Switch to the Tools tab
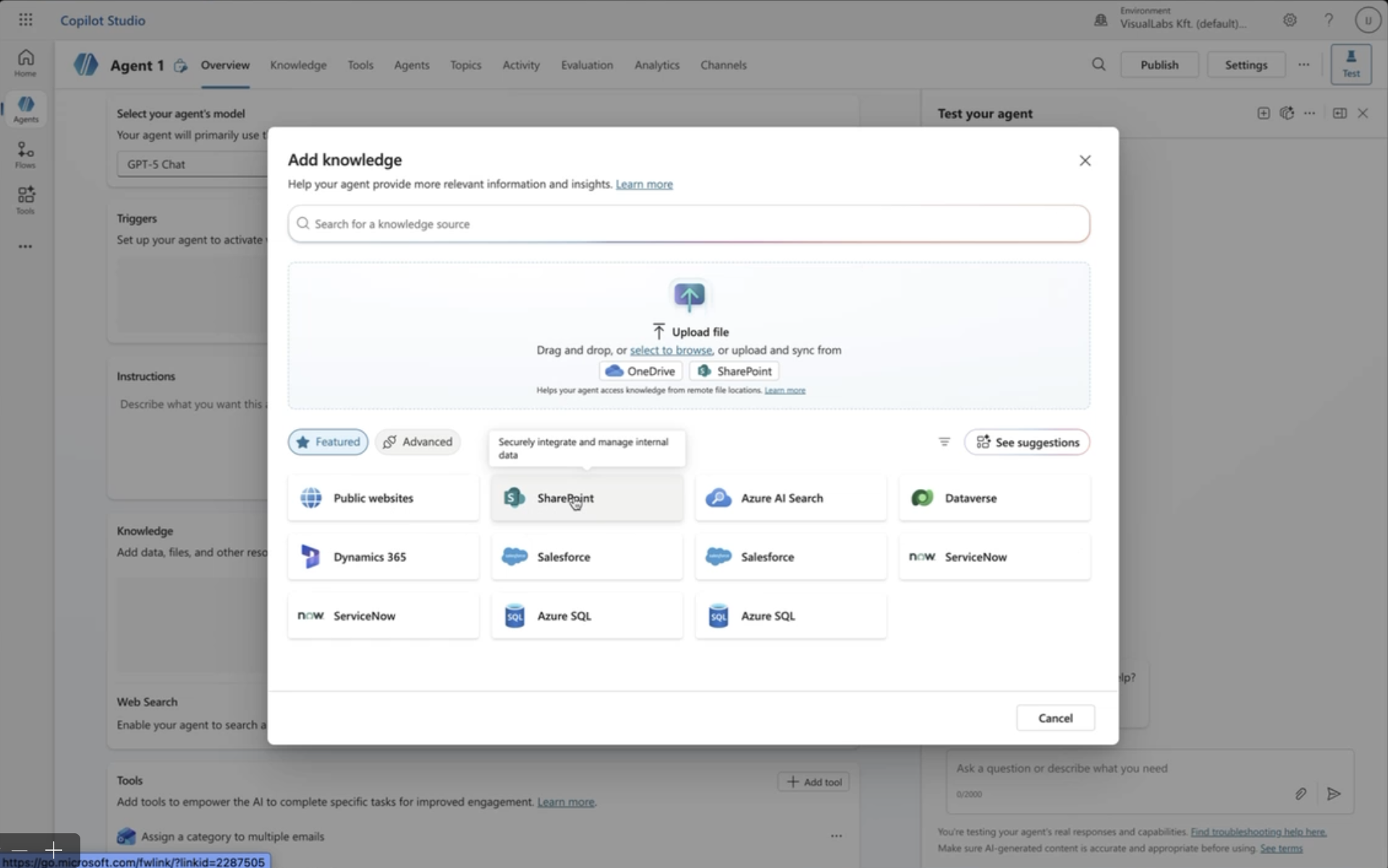The height and width of the screenshot is (868, 1388). (360, 65)
